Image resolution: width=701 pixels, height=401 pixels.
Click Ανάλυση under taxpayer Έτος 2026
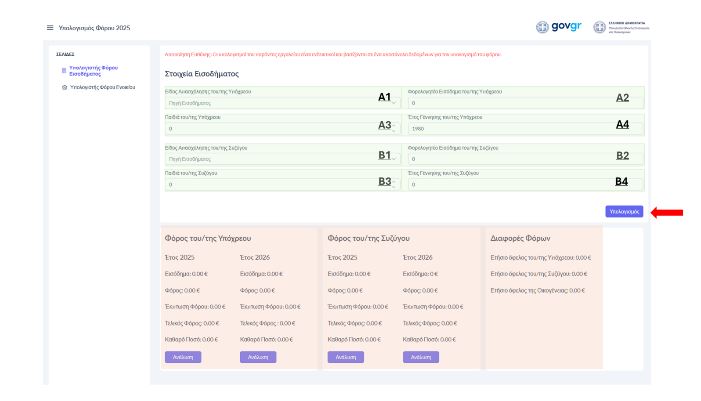[x=257, y=356]
